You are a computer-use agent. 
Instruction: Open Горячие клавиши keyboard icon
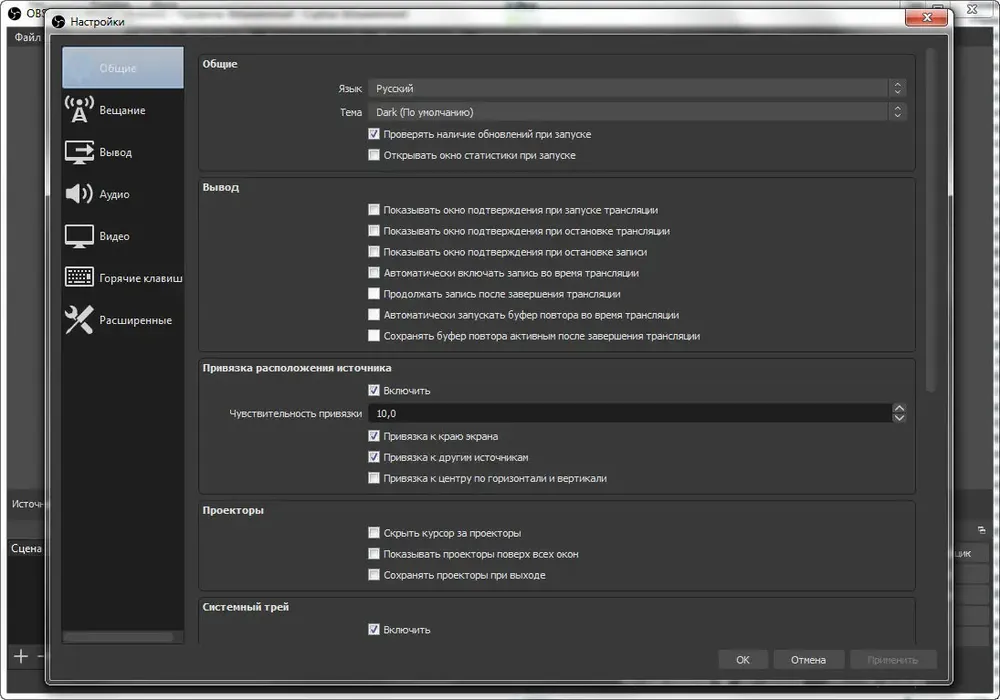pyautogui.click(x=79, y=277)
